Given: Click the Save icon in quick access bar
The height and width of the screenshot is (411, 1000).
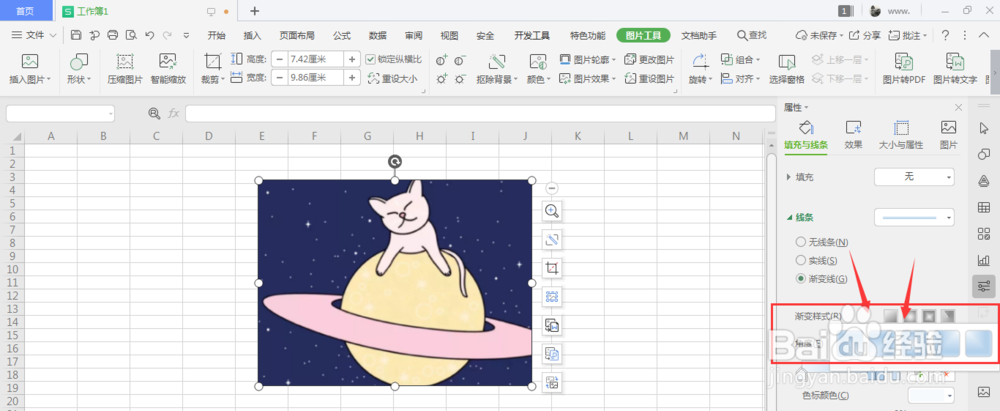Looking at the screenshot, I should pos(76,35).
